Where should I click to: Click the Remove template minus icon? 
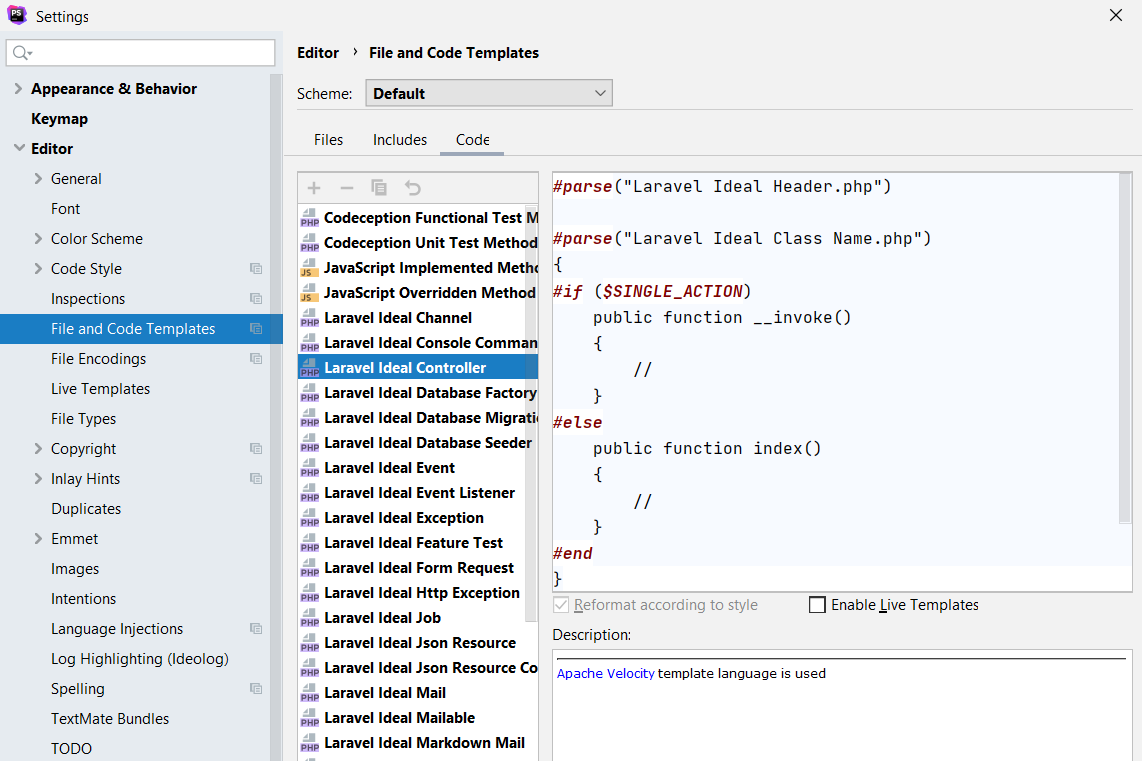[347, 188]
